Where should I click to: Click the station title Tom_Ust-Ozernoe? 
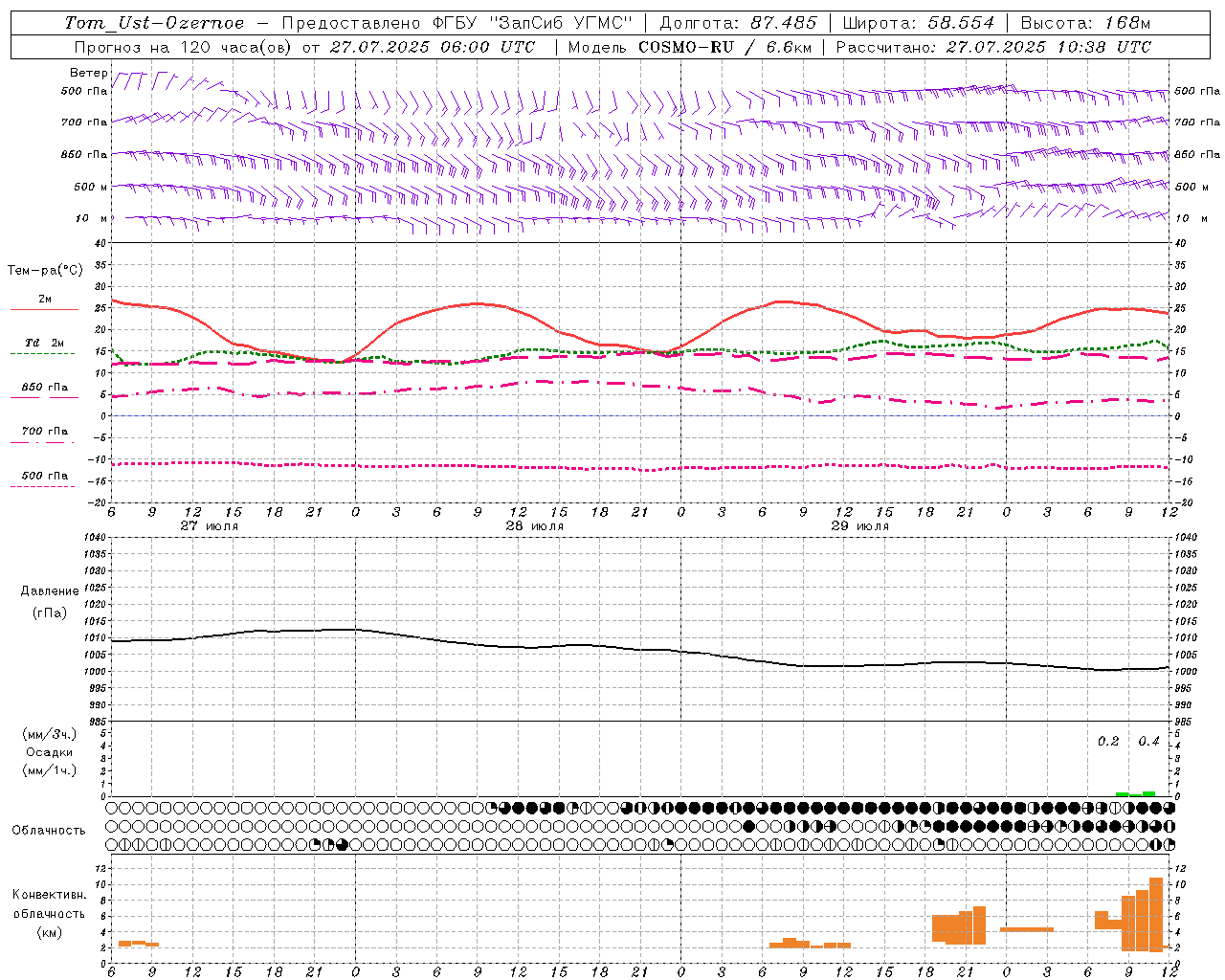point(154,23)
